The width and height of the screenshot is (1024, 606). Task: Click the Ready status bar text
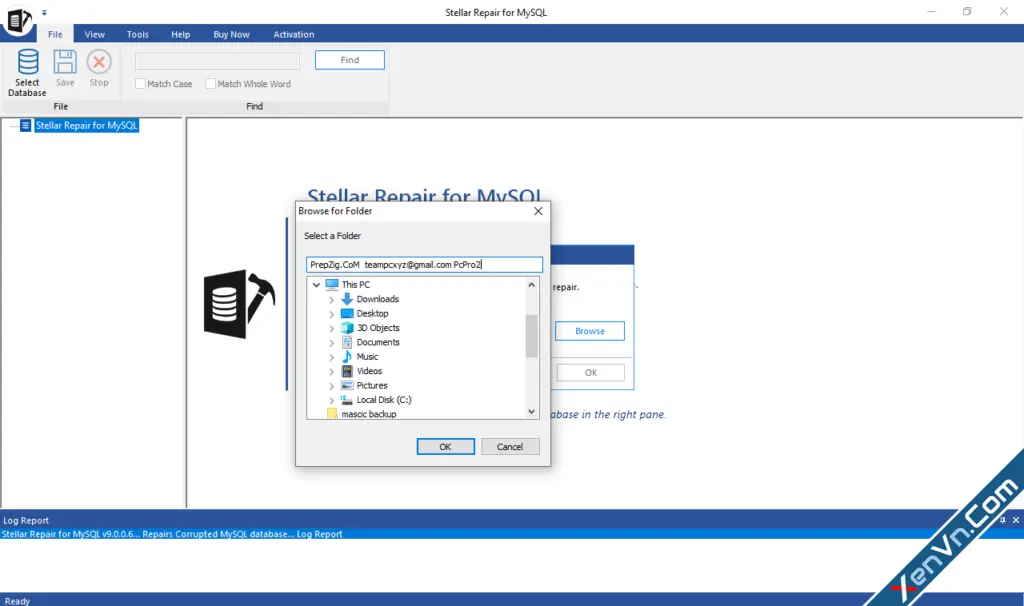(17, 601)
